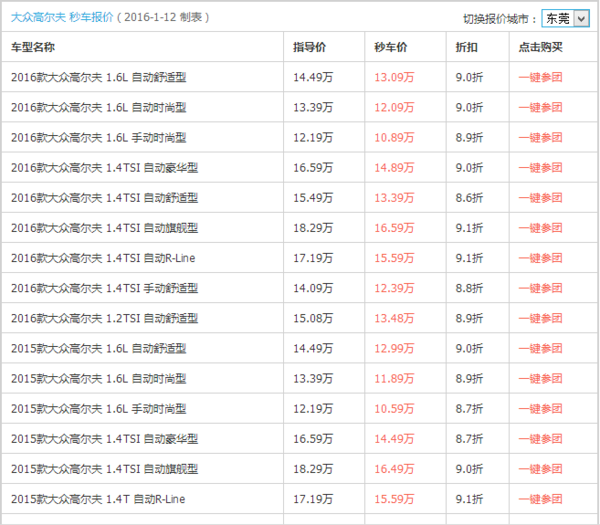Screen dimensions: 600x525
Task: Click the 8.6折 discount cell
Action: pos(469,198)
